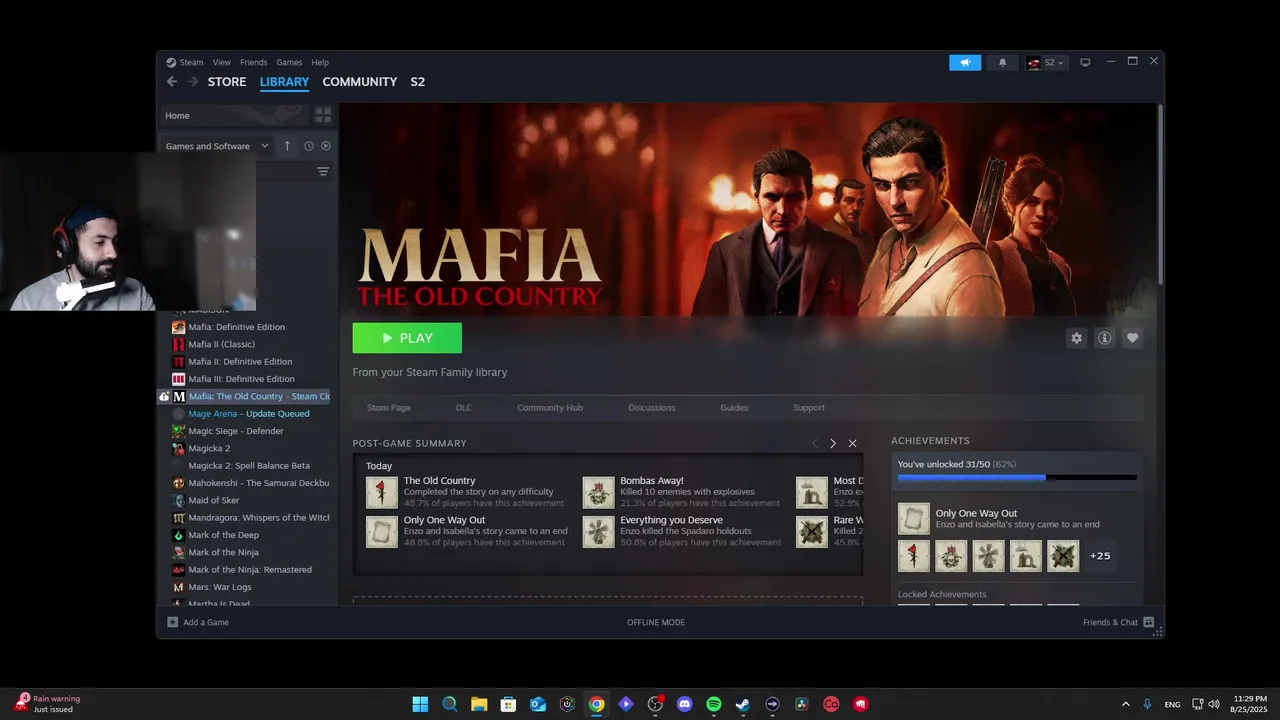This screenshot has width=1280, height=720.
Task: Open the View menu
Action: 221,62
